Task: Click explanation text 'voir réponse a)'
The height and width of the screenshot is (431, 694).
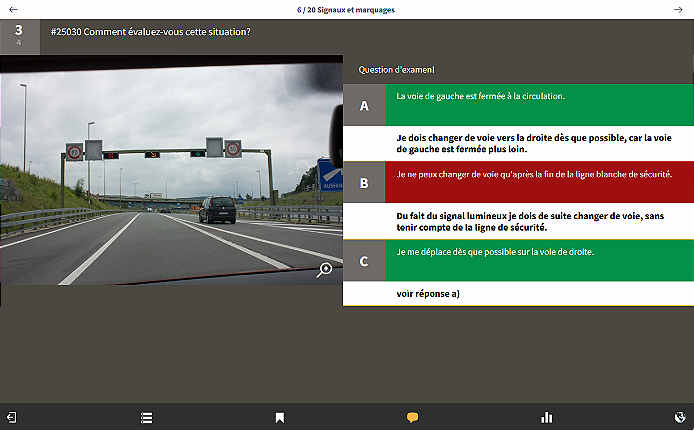Action: coord(428,294)
